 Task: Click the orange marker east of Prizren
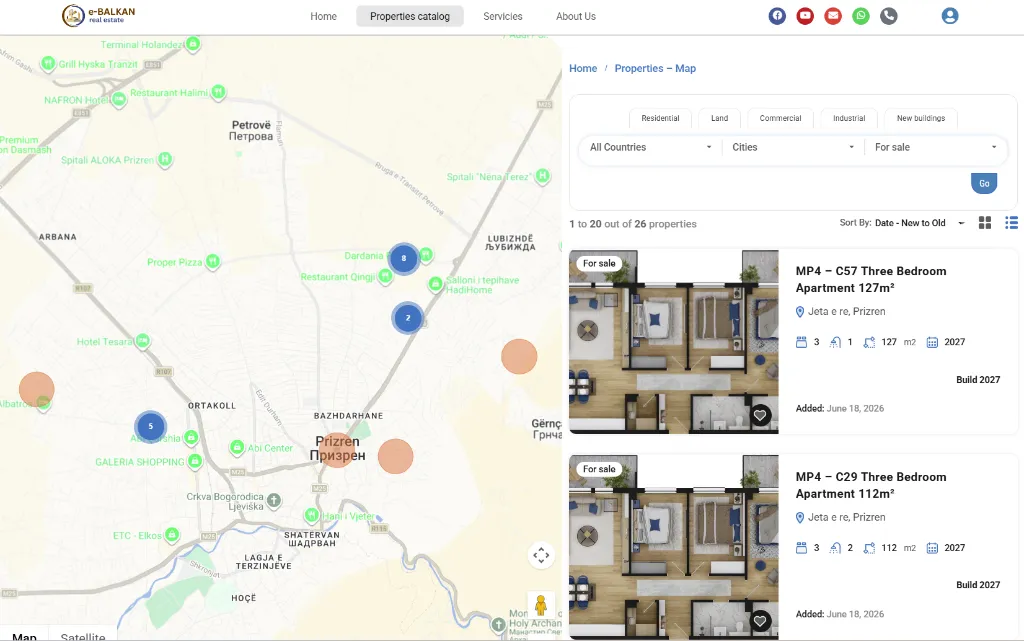point(395,456)
